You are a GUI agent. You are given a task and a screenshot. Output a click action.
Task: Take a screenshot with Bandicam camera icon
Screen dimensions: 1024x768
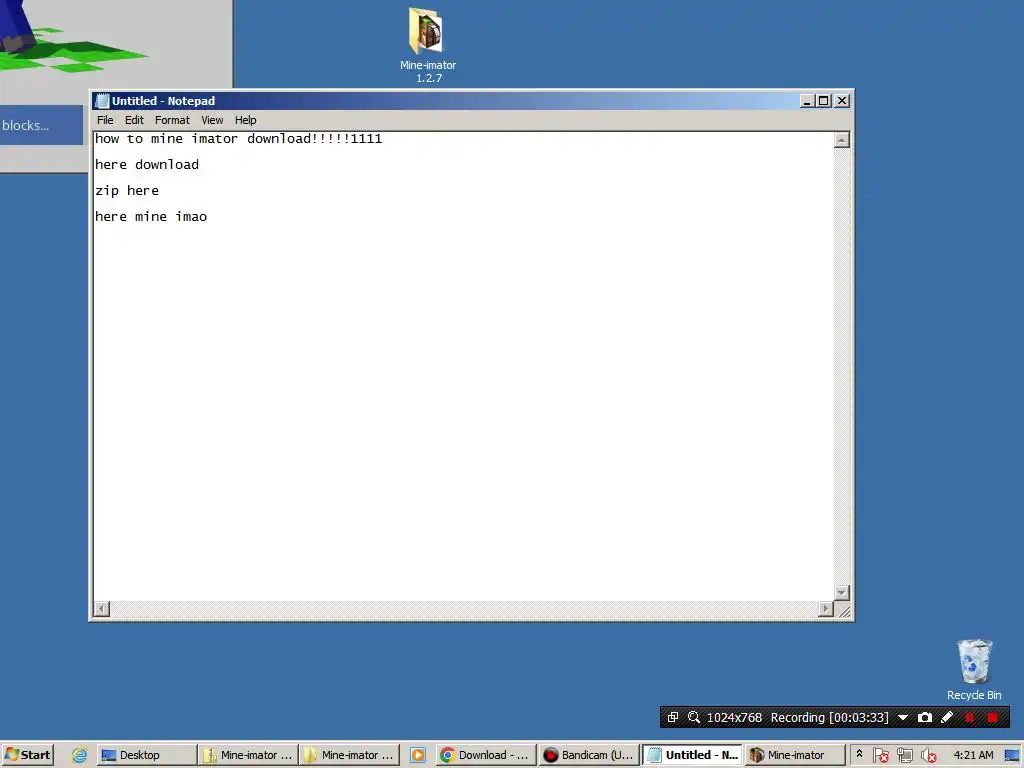(925, 717)
